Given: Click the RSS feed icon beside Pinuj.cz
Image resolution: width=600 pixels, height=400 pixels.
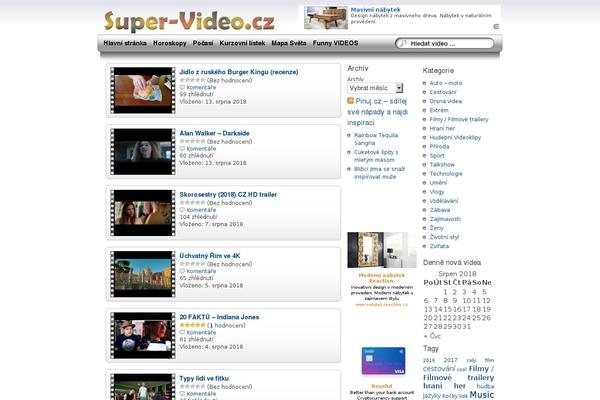Looking at the screenshot, I should coord(350,101).
